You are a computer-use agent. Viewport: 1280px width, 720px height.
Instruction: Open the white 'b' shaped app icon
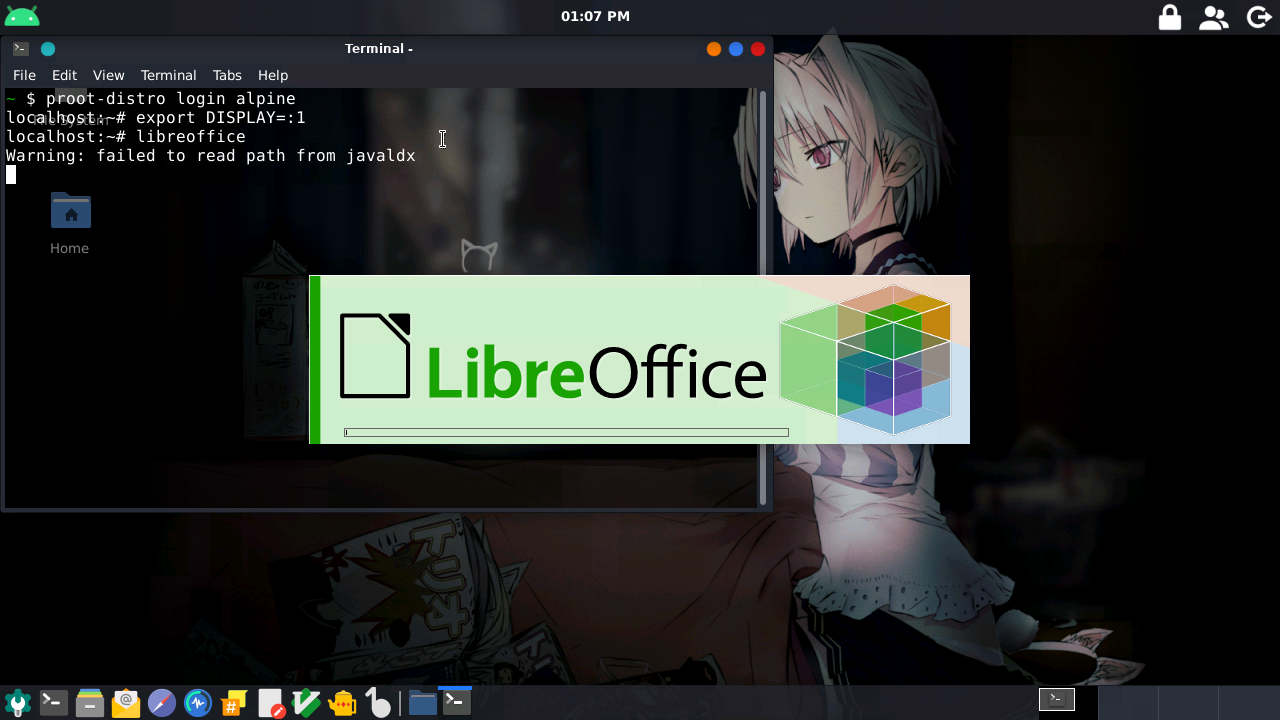[378, 703]
